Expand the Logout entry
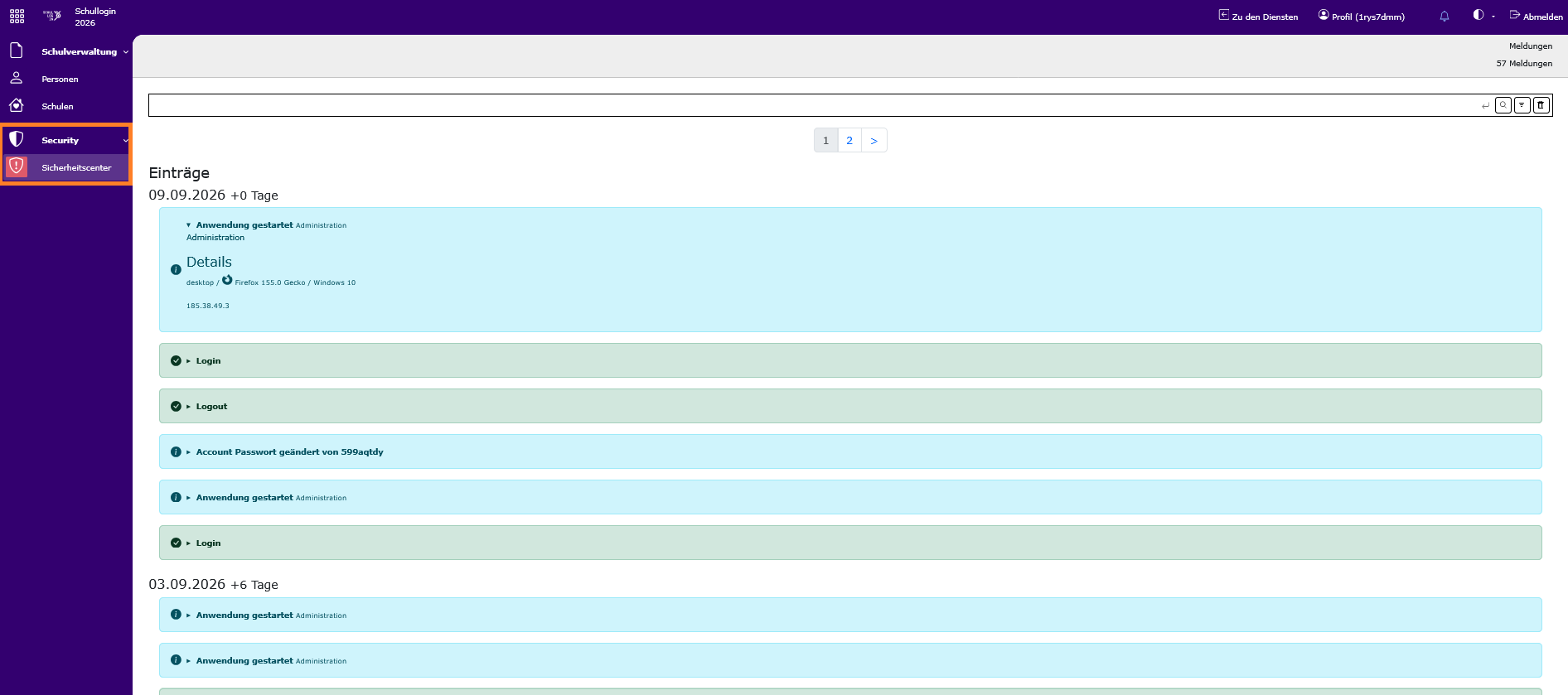 pyautogui.click(x=189, y=407)
